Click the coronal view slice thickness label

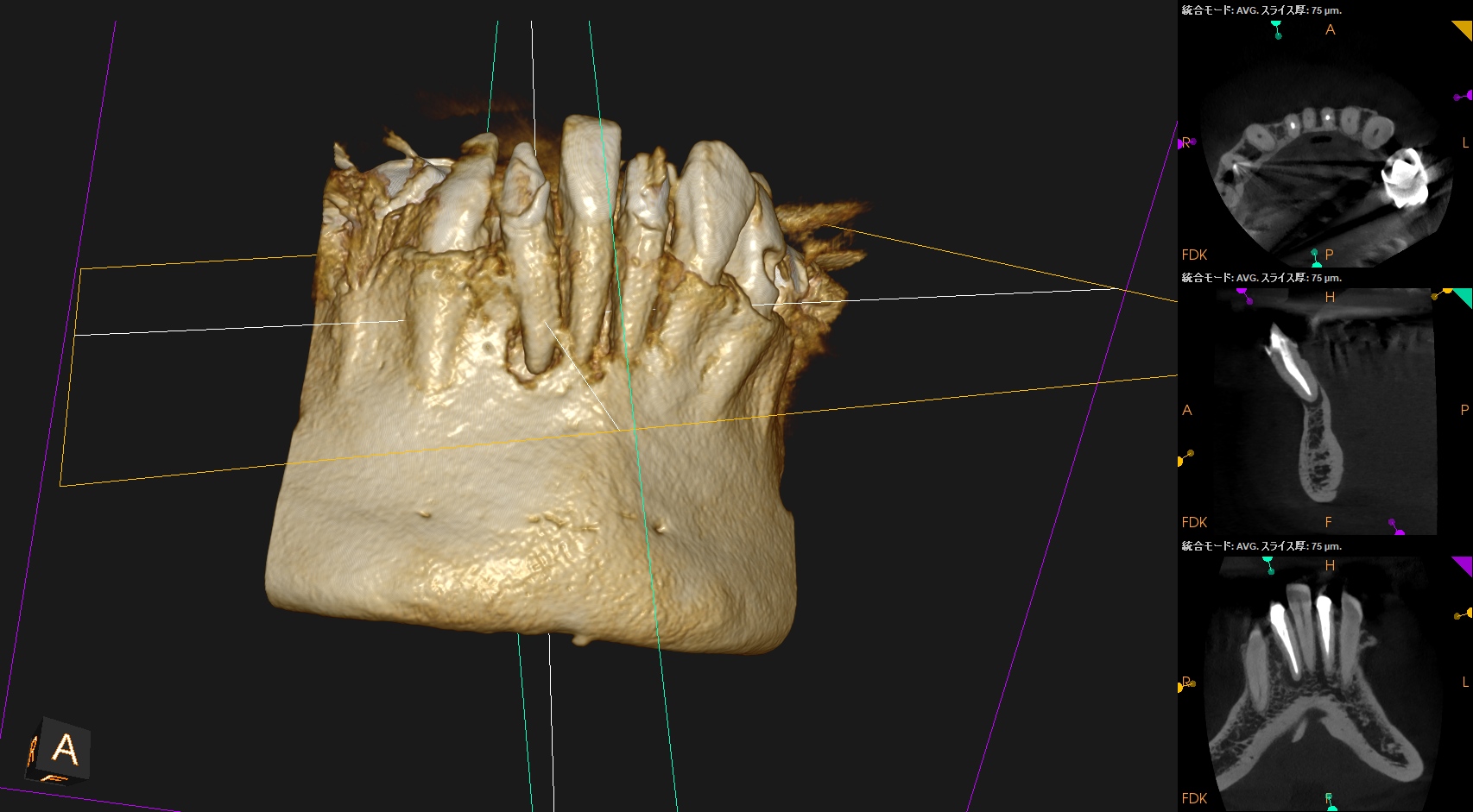pos(1261,546)
